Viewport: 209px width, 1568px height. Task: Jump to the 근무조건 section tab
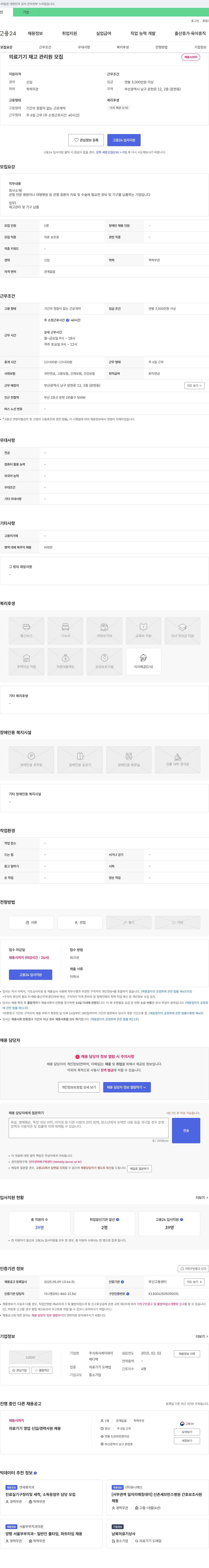45,47
